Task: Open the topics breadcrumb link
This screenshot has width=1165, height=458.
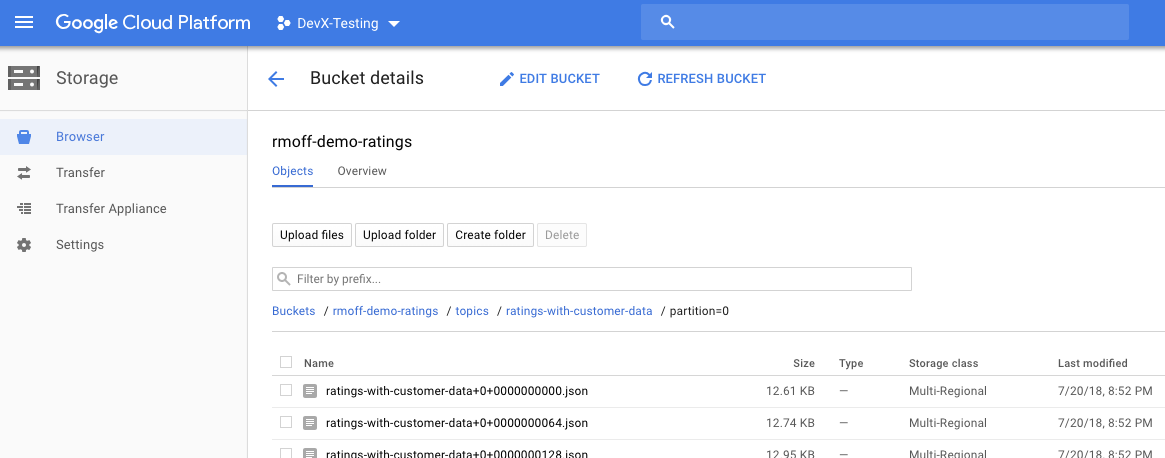Action: (472, 311)
